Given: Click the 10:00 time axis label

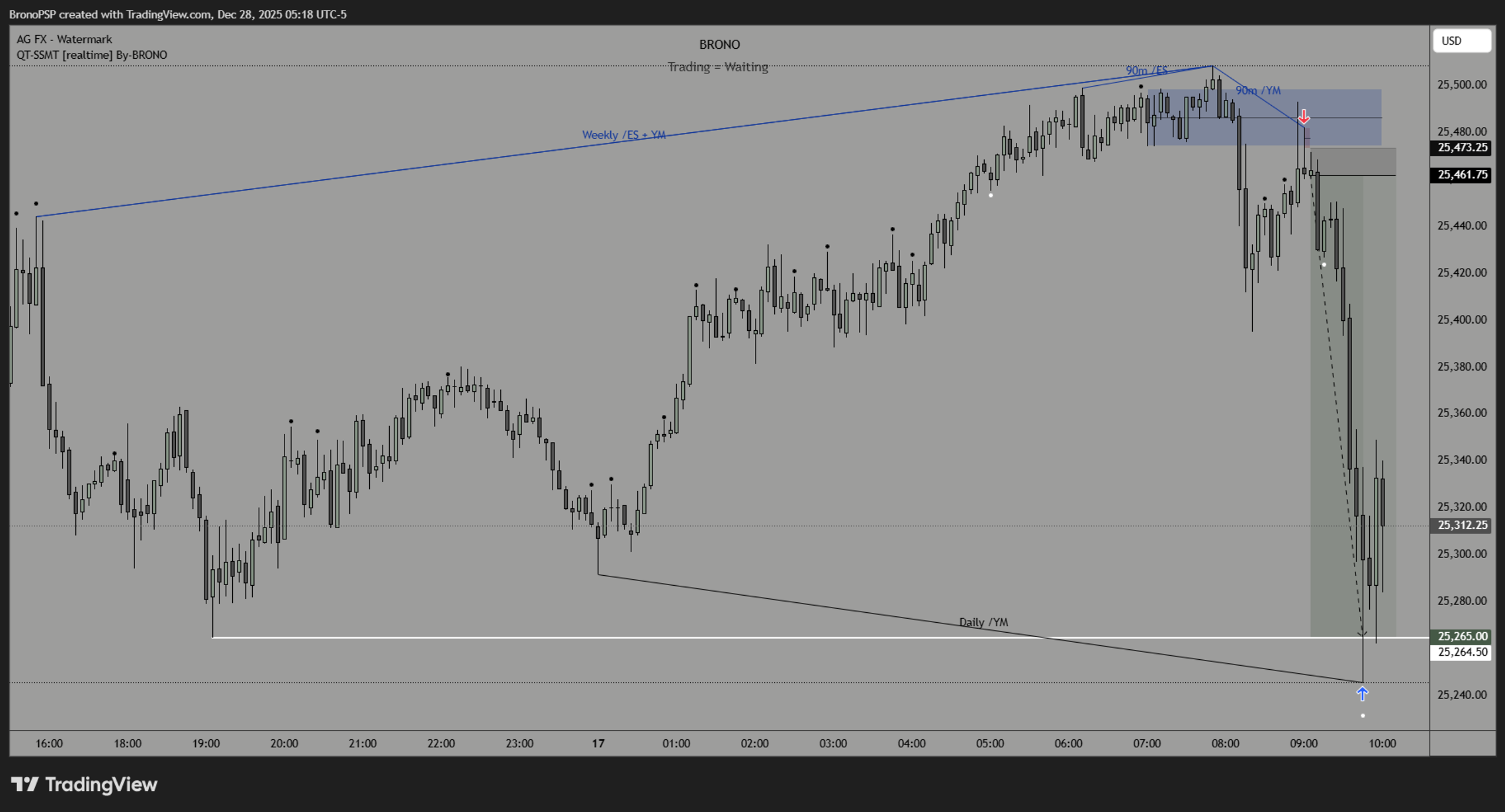Looking at the screenshot, I should tap(1382, 743).
